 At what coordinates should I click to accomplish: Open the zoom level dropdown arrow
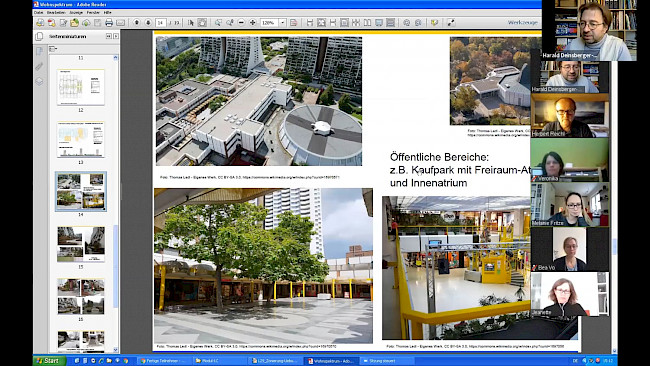(x=283, y=23)
